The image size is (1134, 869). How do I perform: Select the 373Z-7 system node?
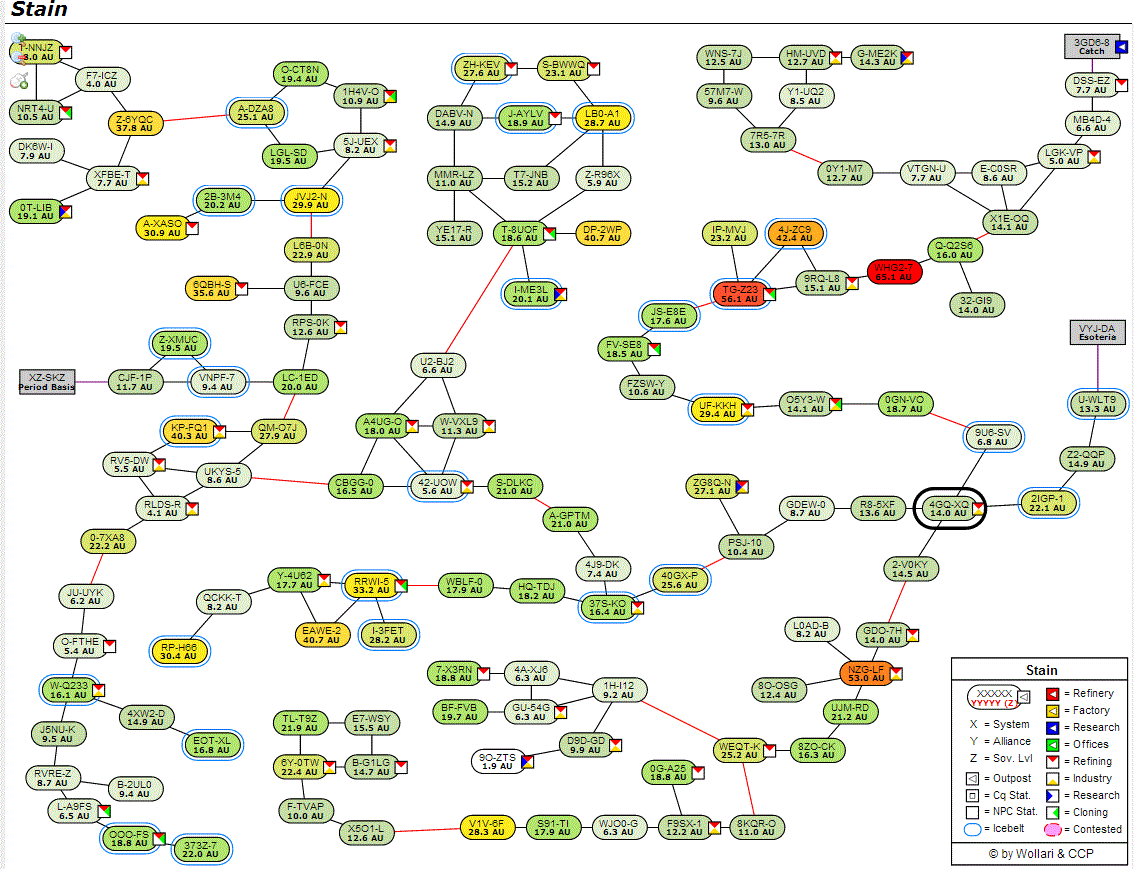click(x=201, y=849)
